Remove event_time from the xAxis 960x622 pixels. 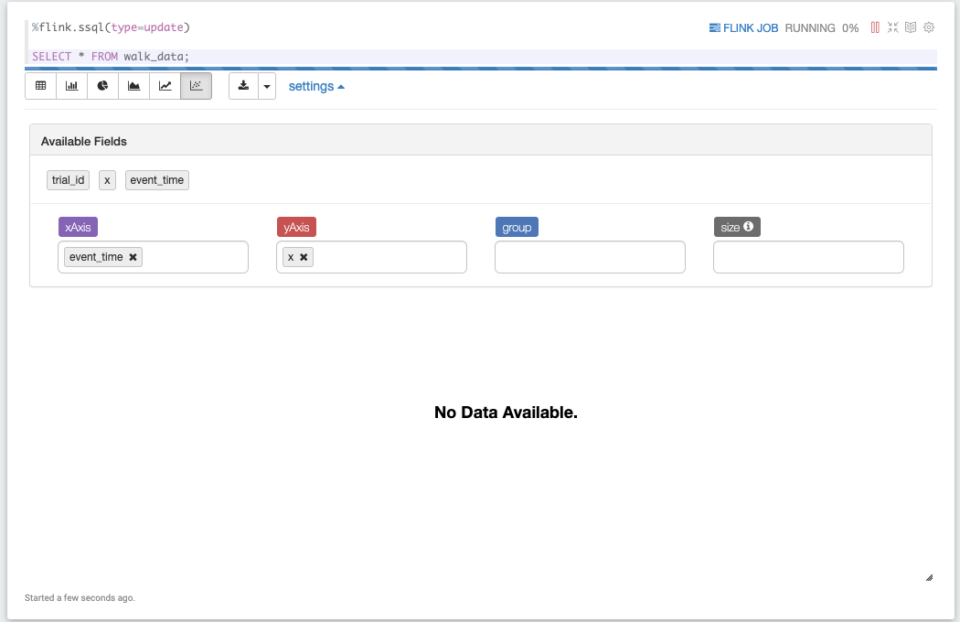(134, 256)
